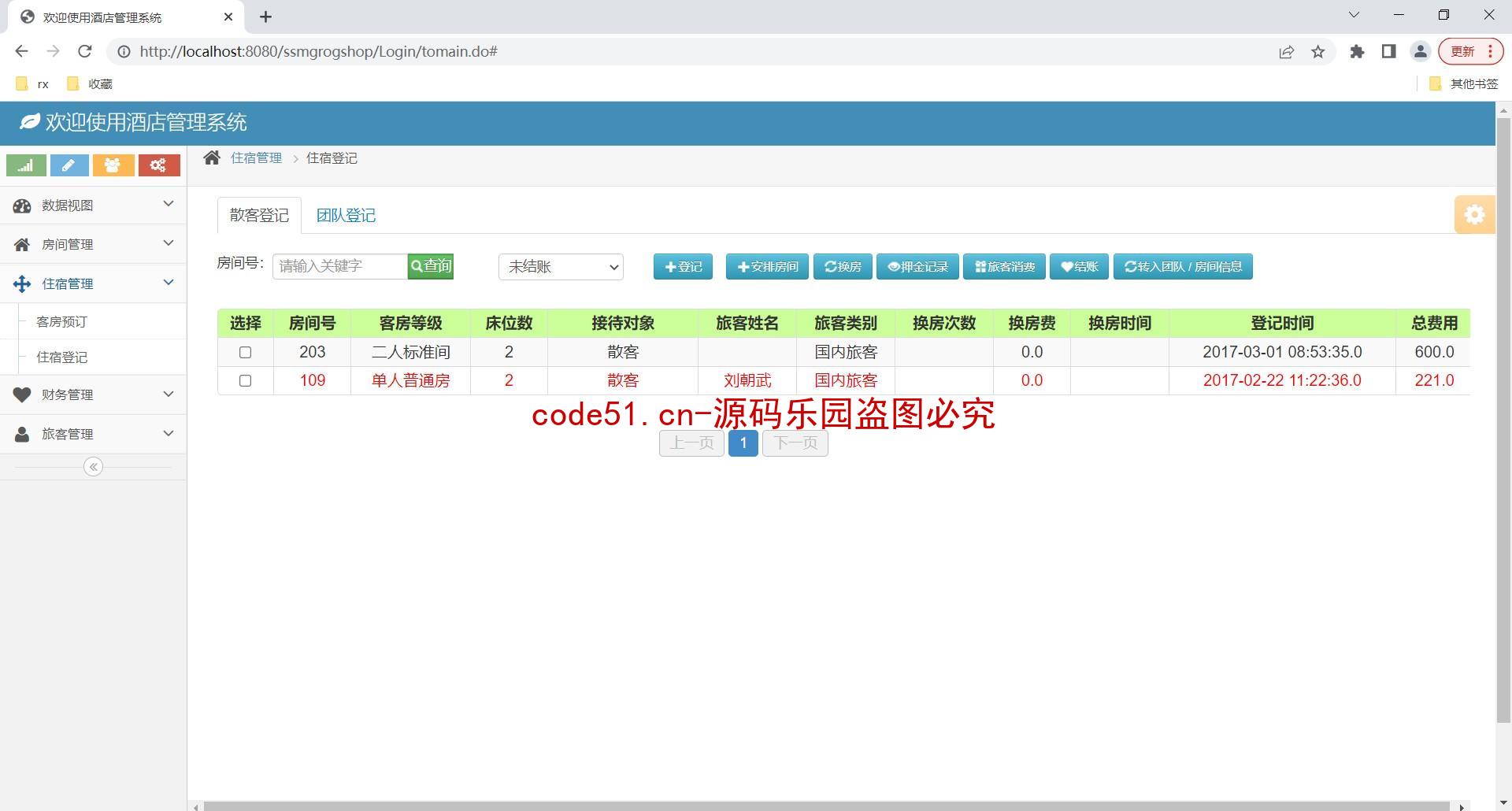Bookmark this page with star icon
Image resolution: width=1512 pixels, height=811 pixels.
pos(1318,52)
